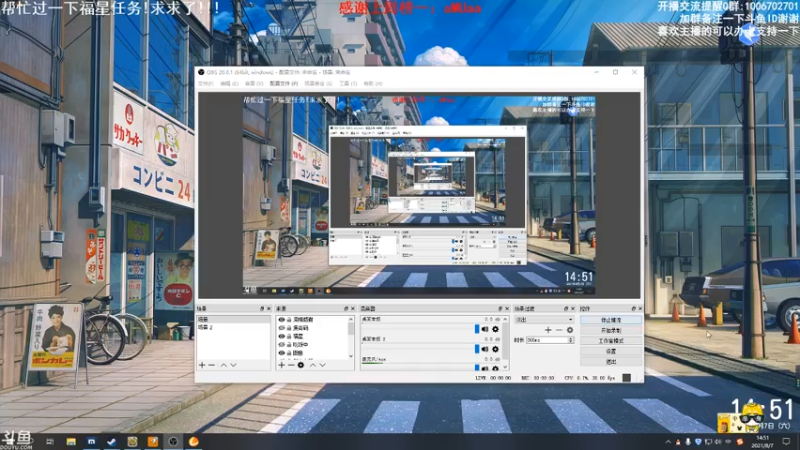
Task: Open transition properties gear icon
Action: [x=570, y=330]
